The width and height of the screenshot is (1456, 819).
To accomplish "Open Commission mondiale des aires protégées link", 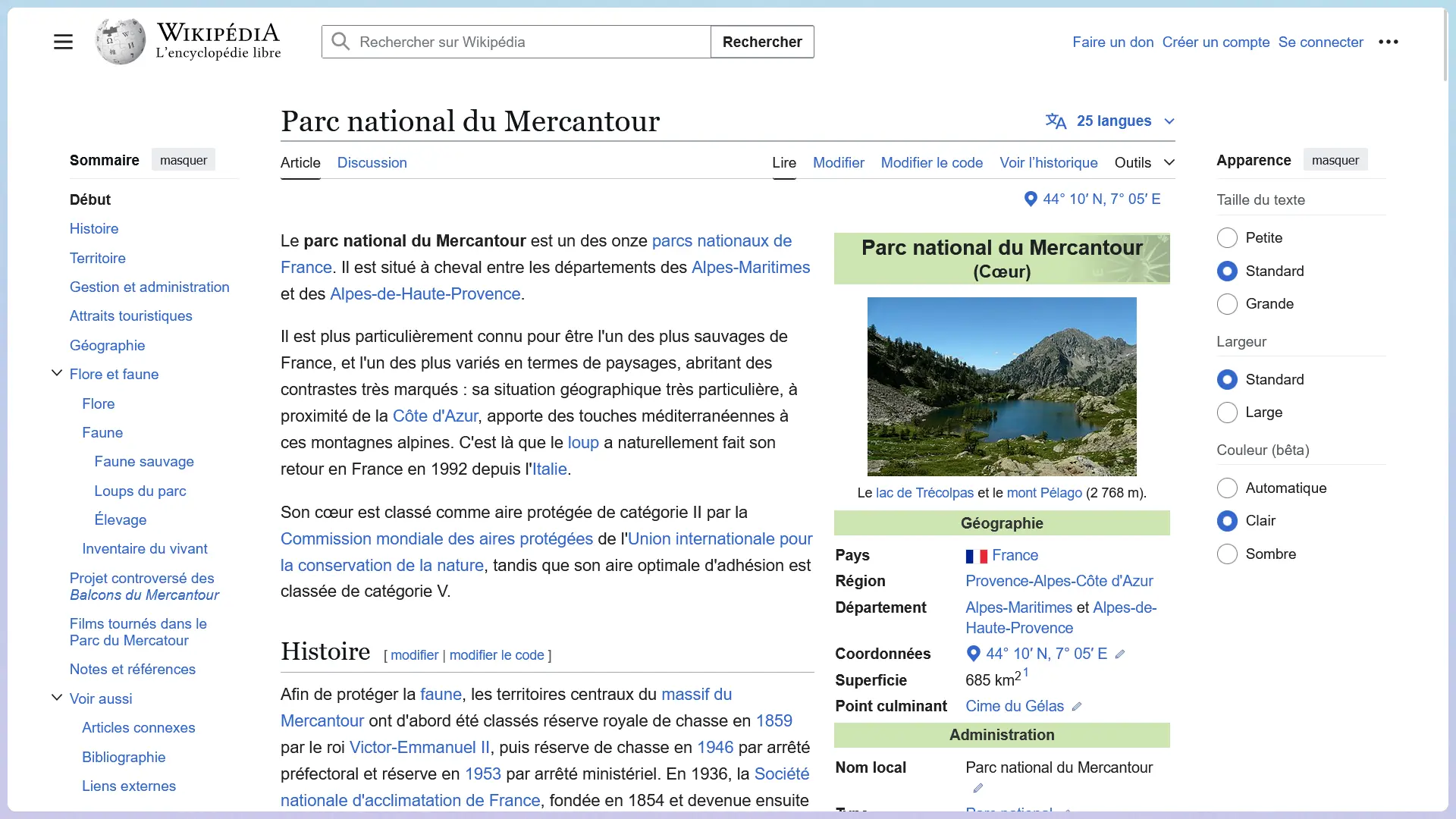I will point(437,538).
